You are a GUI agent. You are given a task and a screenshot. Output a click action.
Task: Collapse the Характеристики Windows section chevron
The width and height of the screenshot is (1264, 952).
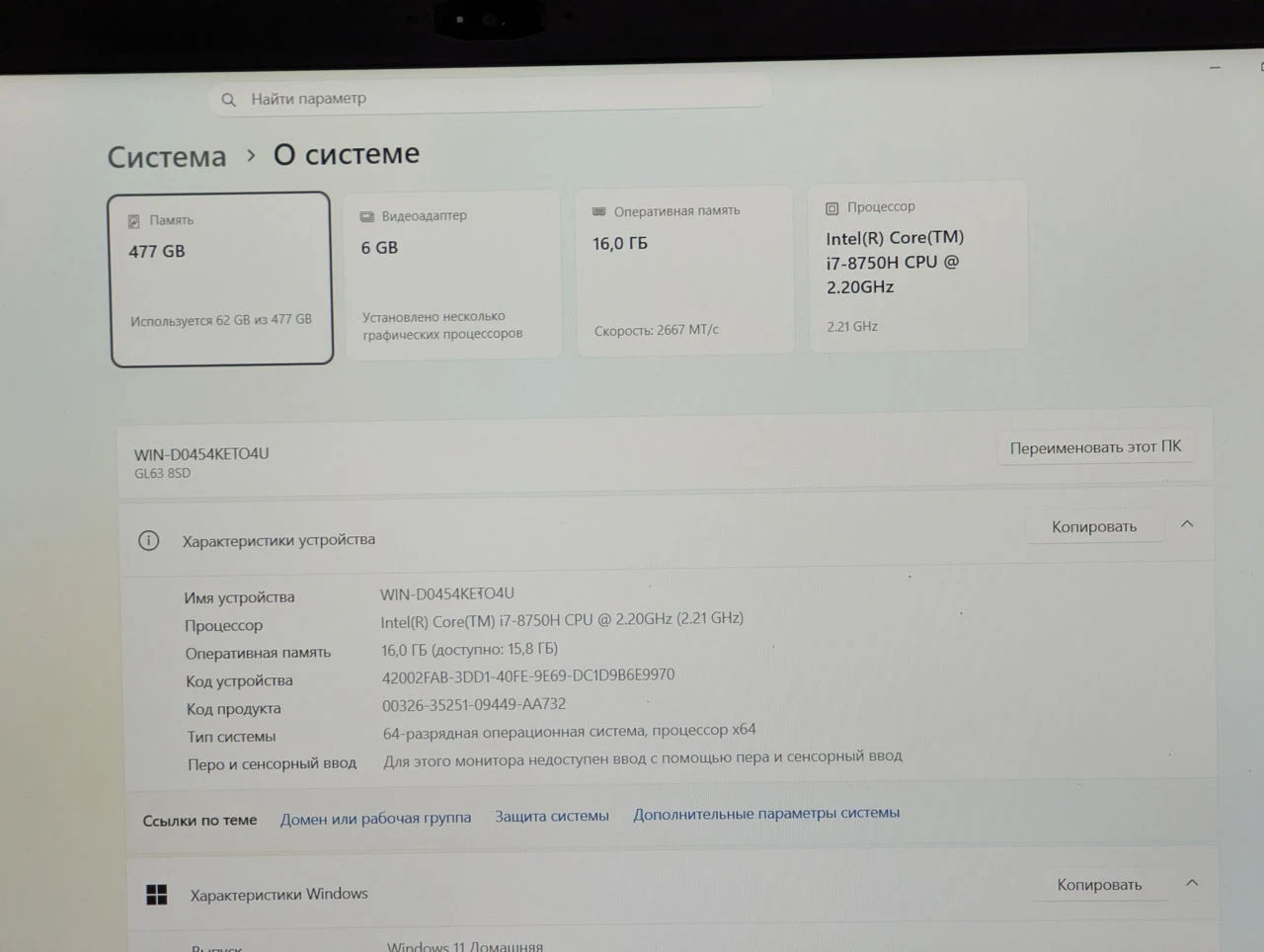[x=1192, y=883]
